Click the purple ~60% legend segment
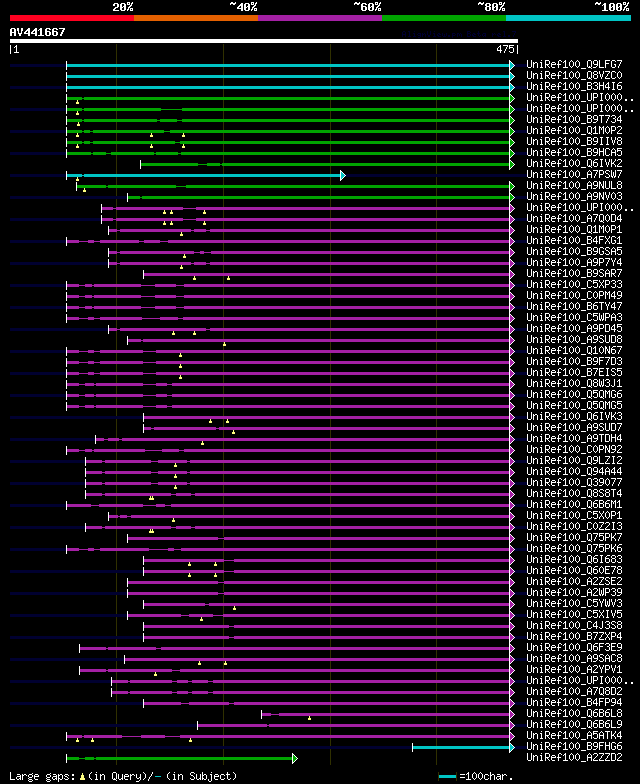Image resolution: width=640 pixels, height=784 pixels. [320, 18]
